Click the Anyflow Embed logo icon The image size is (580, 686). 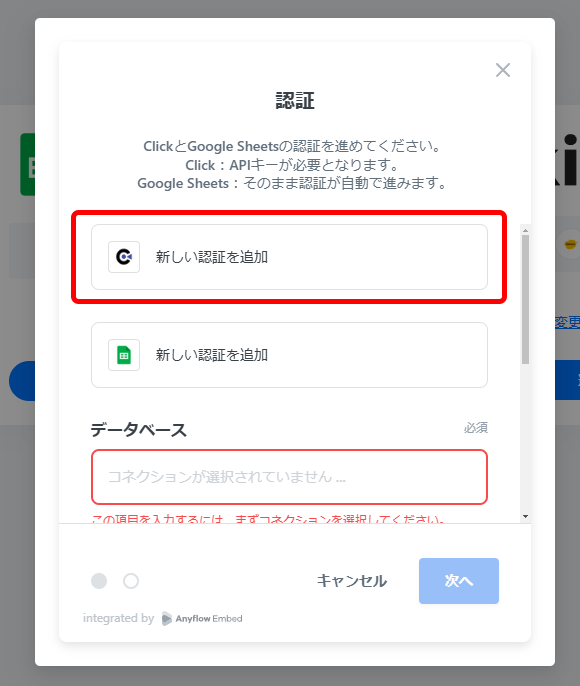coord(167,619)
